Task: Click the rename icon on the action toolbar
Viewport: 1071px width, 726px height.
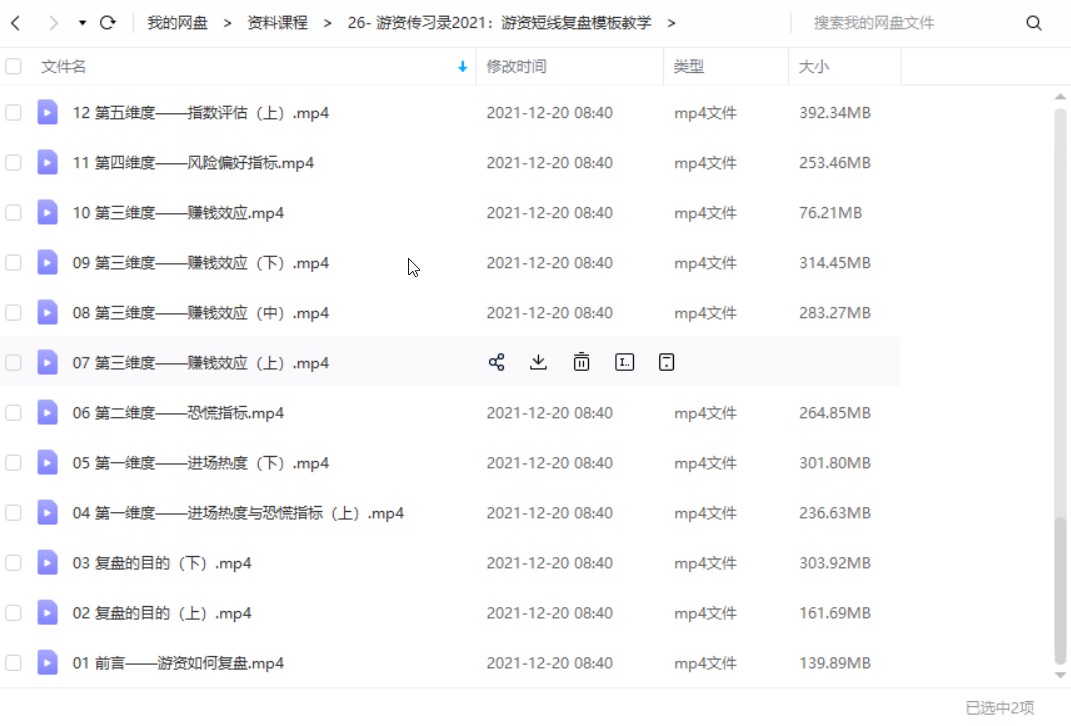Action: [624, 362]
